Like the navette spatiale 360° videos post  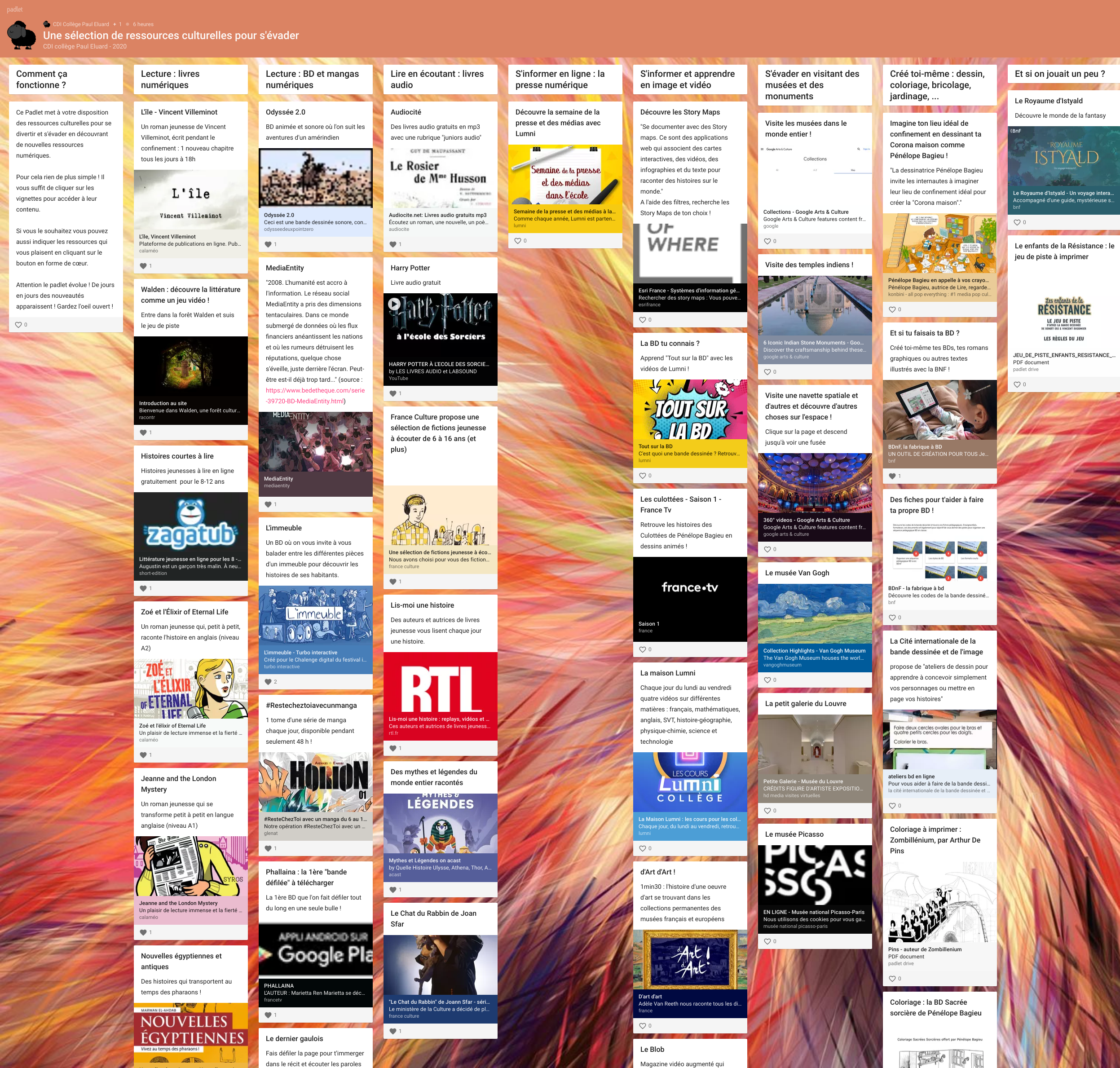tap(768, 549)
